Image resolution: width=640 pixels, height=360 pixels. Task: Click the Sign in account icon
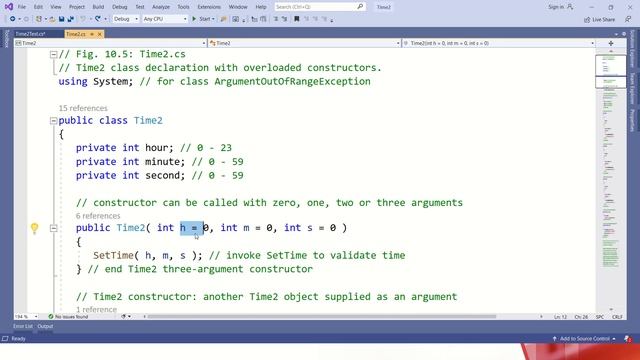(570, 7)
